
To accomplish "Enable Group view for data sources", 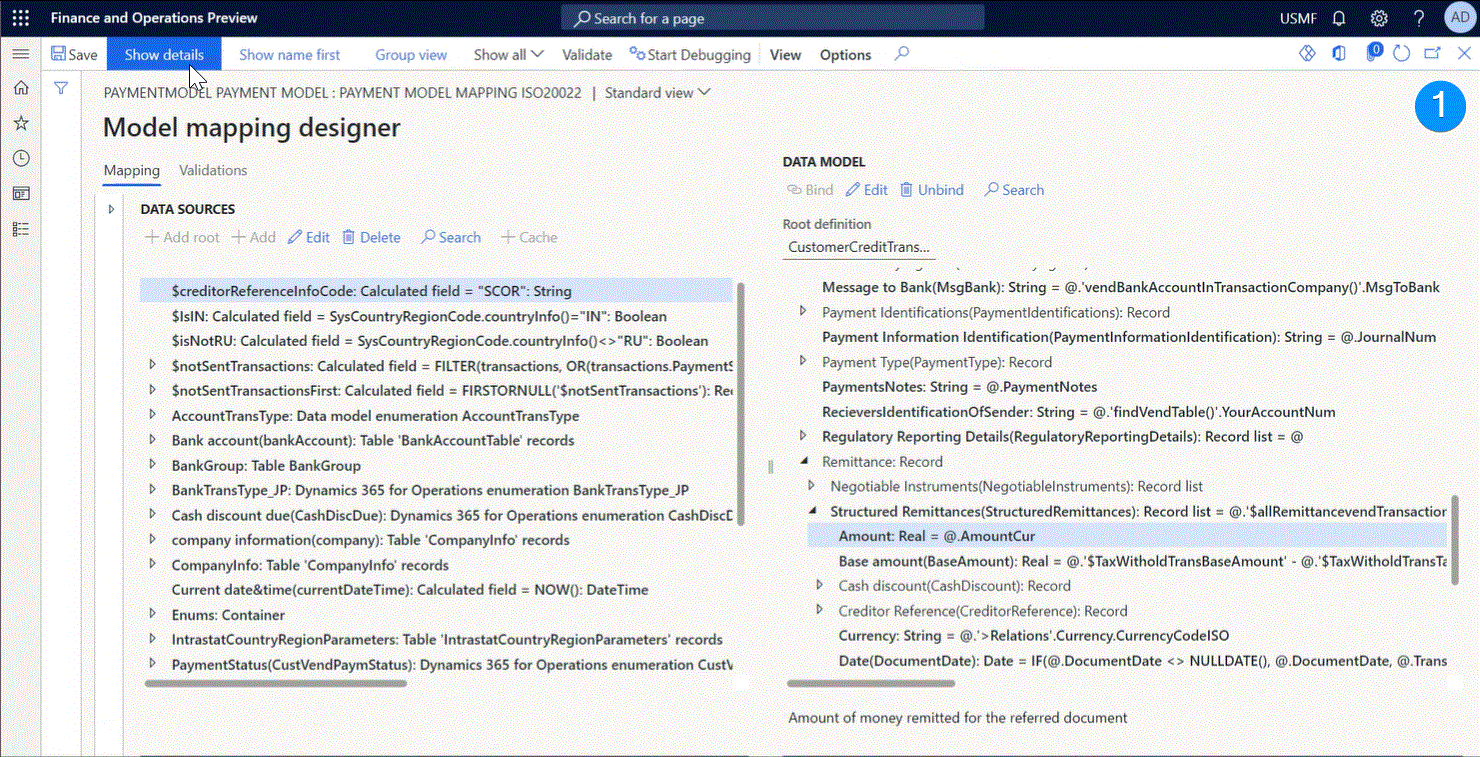I will point(410,54).
